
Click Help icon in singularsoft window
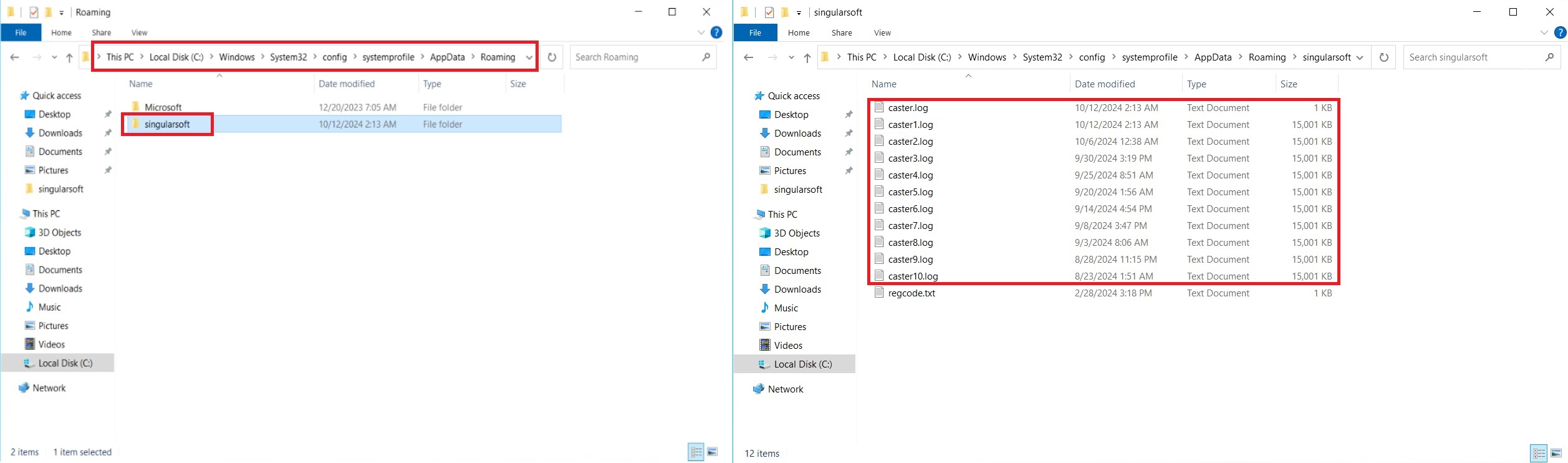(x=1560, y=32)
